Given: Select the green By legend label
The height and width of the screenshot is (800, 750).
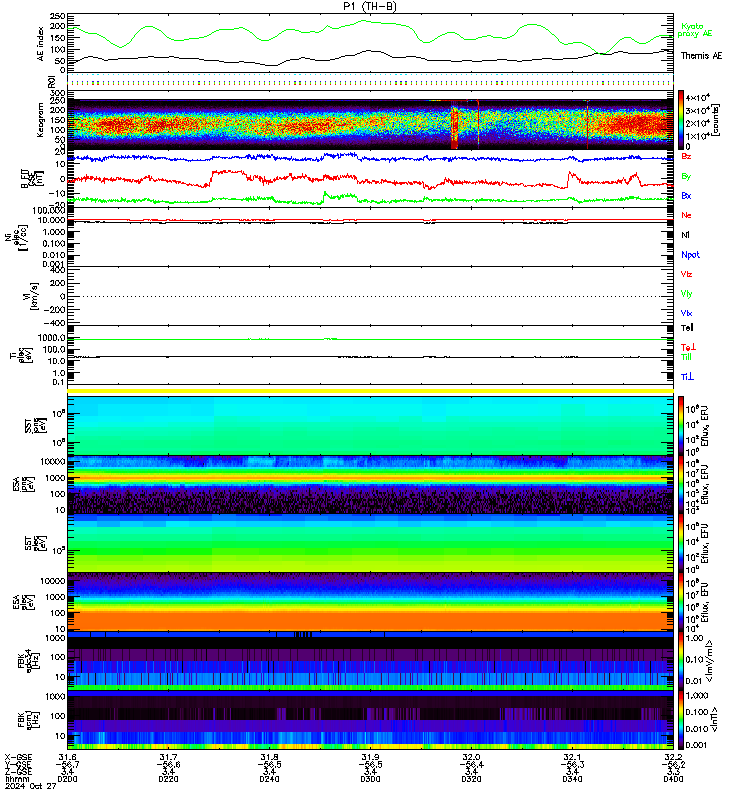Looking at the screenshot, I should point(686,176).
